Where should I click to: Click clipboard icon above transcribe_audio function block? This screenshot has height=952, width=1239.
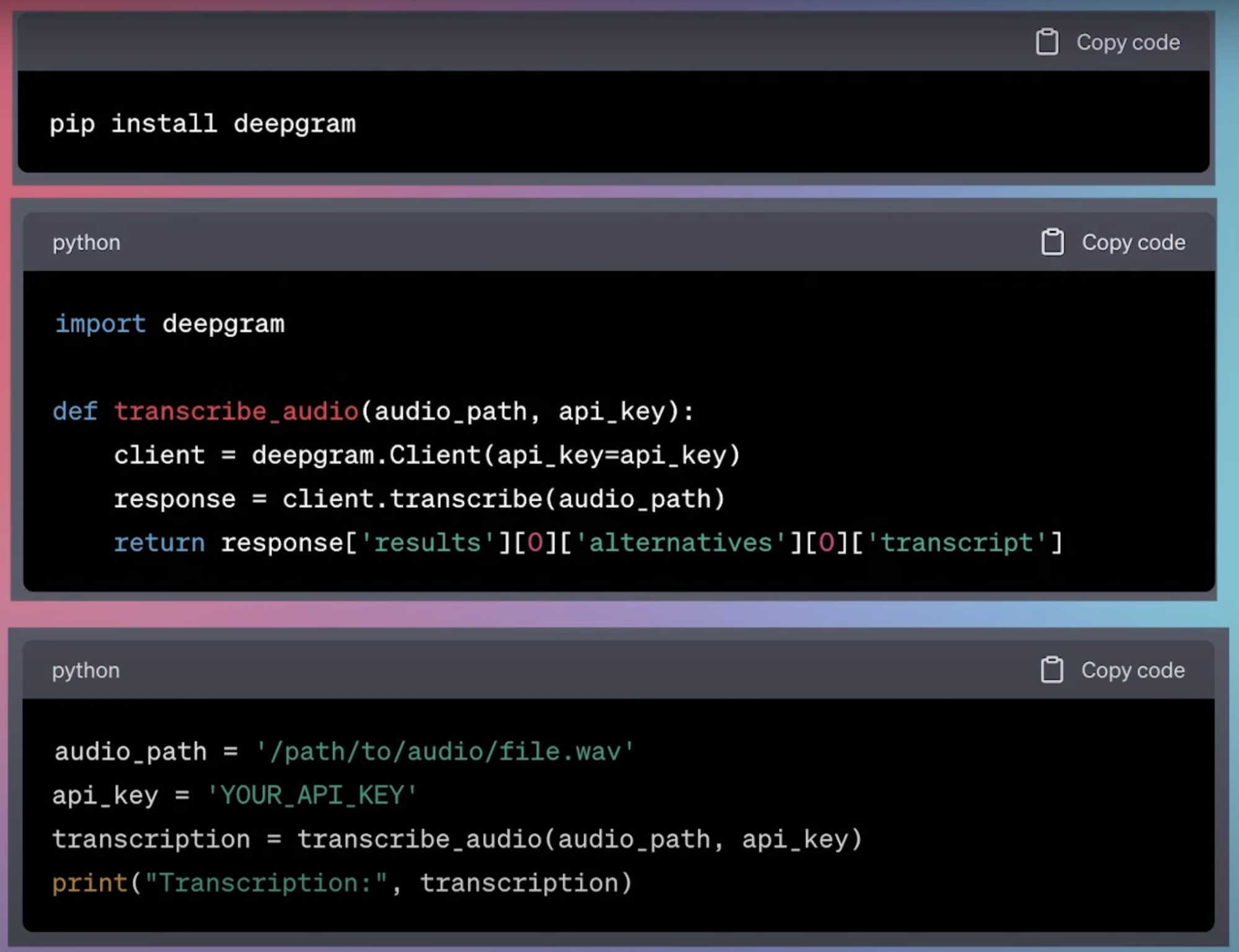click(x=1052, y=242)
